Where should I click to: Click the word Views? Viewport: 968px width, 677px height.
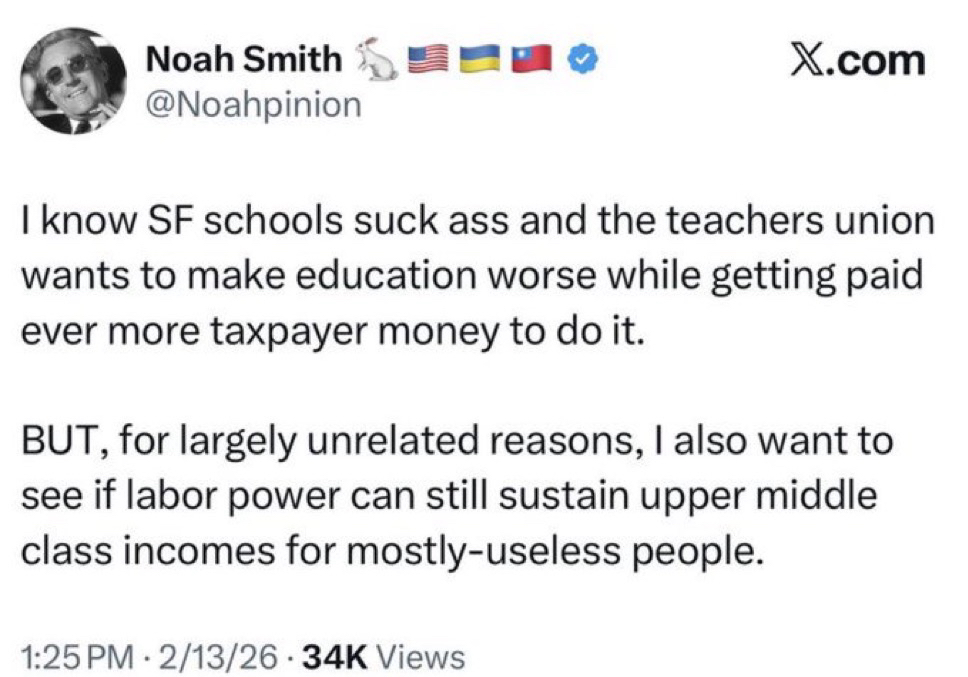tap(425, 657)
